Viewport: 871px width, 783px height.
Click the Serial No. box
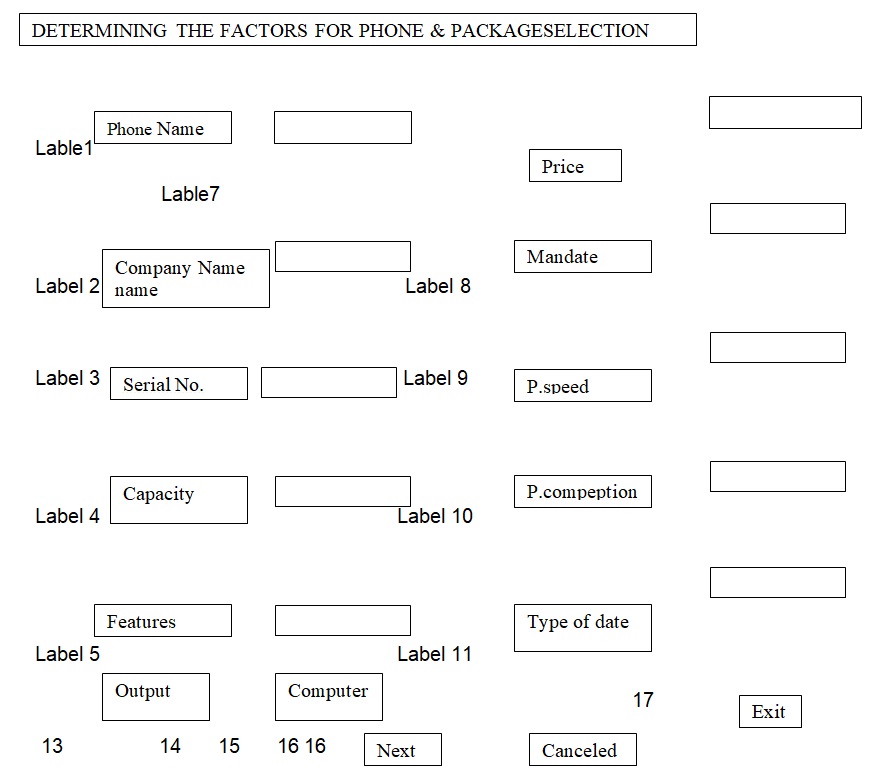coord(178,384)
